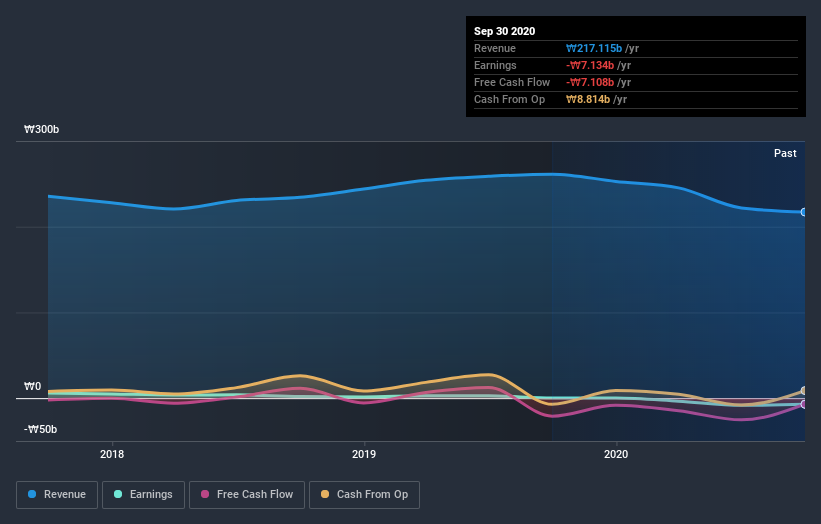The height and width of the screenshot is (524, 821).
Task: Click the -₩7.134b earnings value
Action: (590, 65)
